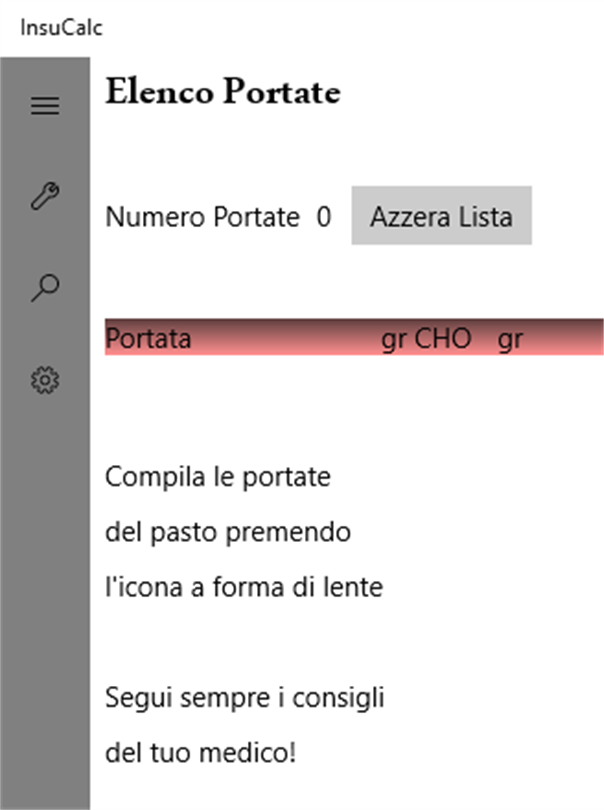The height and width of the screenshot is (810, 604).
Task: Click the course count value 0
Action: click(324, 217)
